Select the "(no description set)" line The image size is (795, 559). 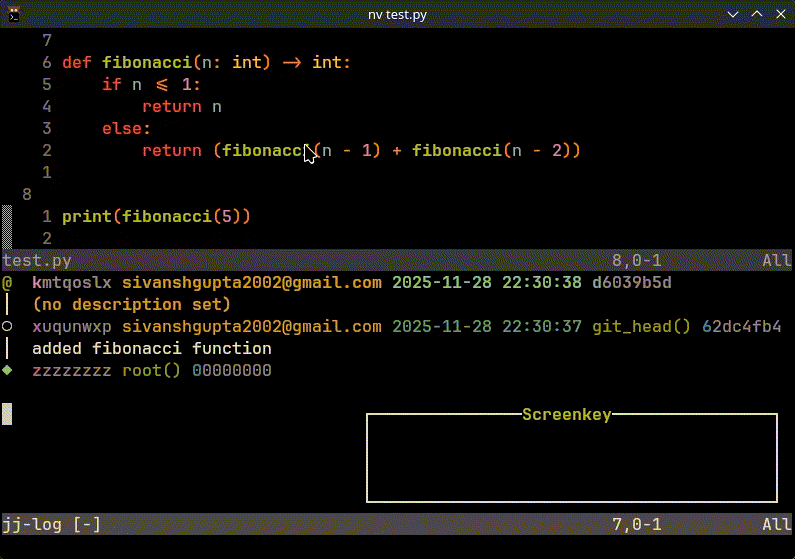pyautogui.click(x=131, y=305)
